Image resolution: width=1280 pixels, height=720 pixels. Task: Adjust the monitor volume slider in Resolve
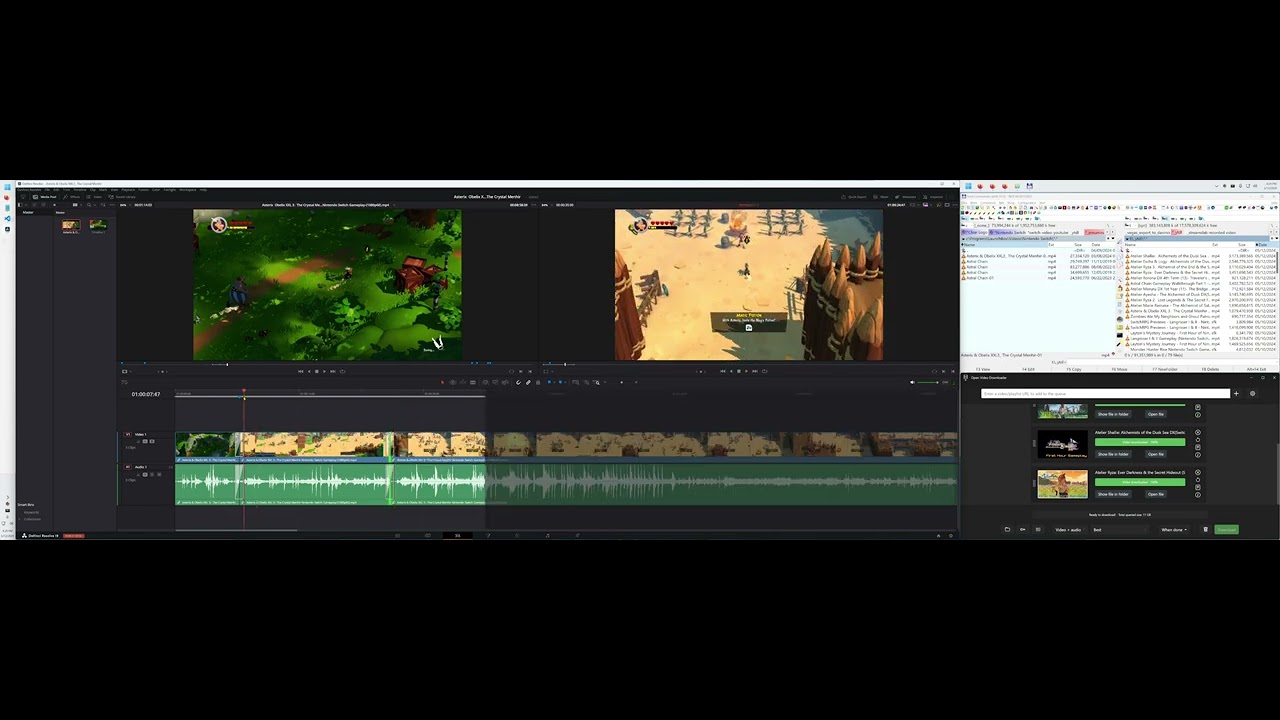tap(927, 382)
